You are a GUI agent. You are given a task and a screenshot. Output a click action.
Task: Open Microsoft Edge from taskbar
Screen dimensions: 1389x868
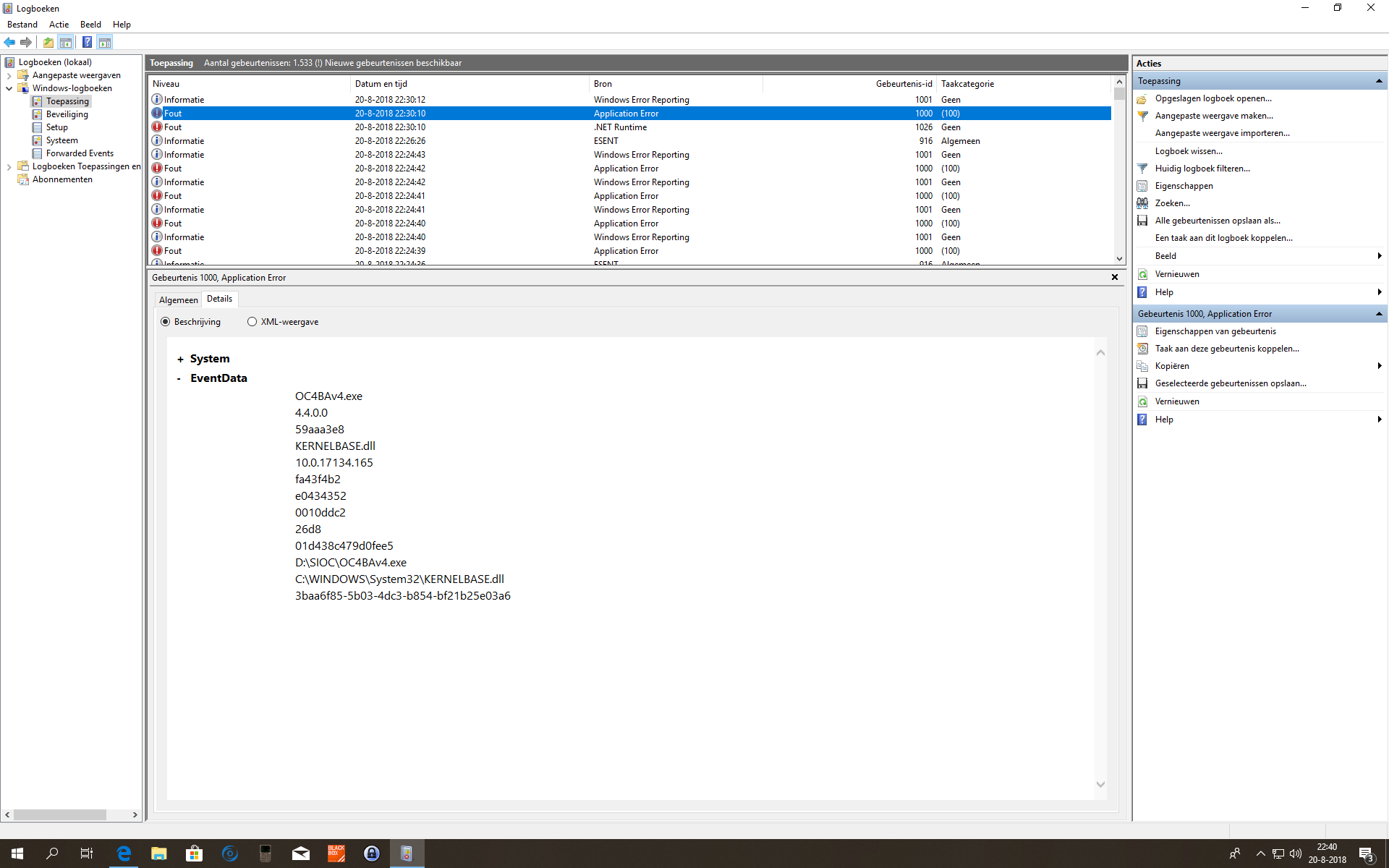click(124, 854)
